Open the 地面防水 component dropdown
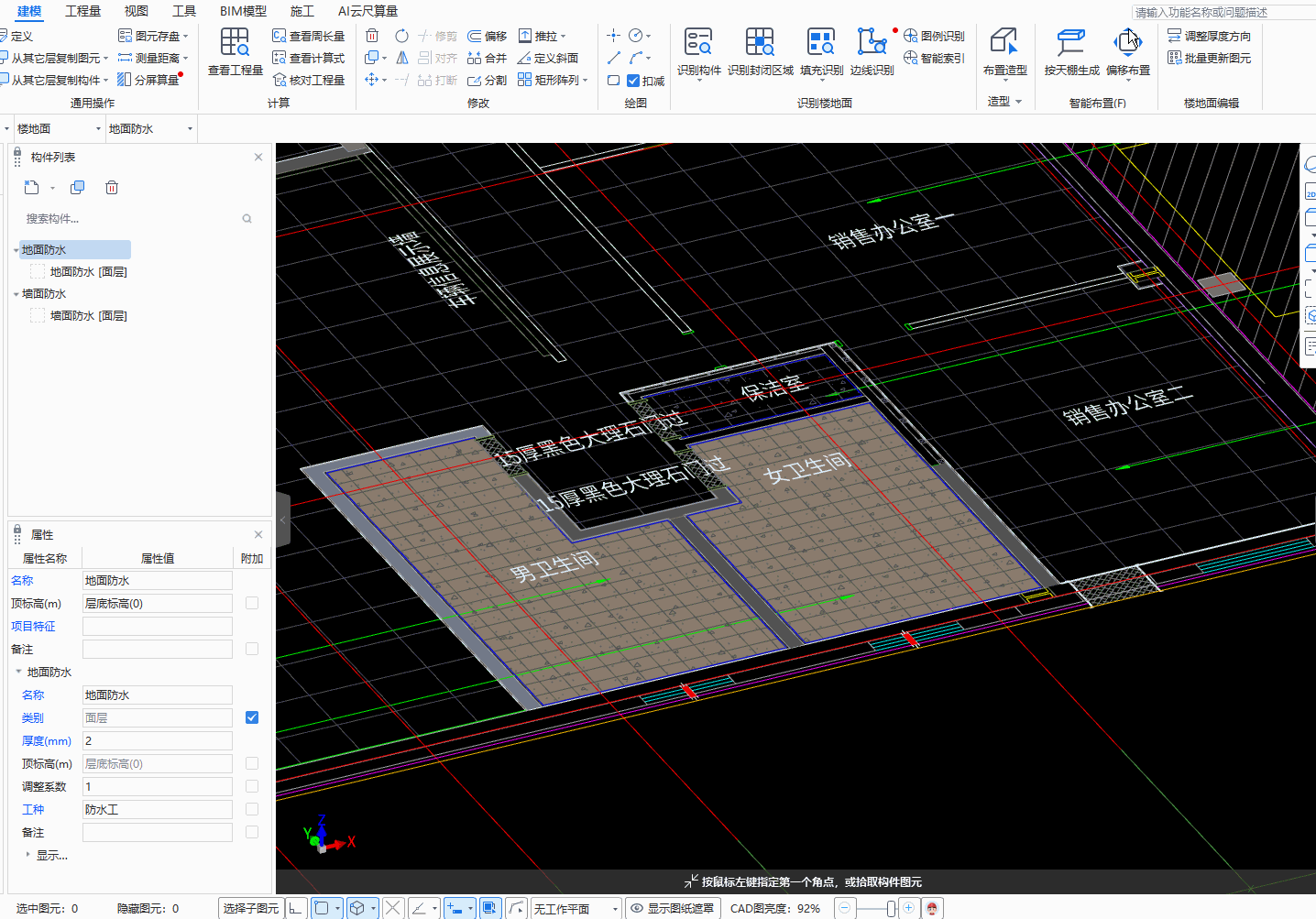Image resolution: width=1316 pixels, height=919 pixels. click(x=151, y=129)
